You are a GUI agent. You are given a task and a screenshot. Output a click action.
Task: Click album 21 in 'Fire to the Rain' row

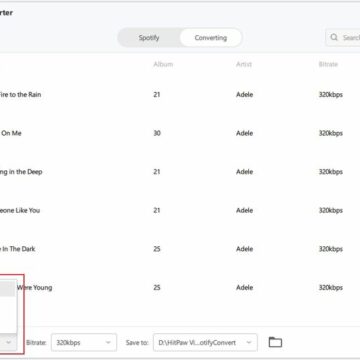[x=157, y=95]
